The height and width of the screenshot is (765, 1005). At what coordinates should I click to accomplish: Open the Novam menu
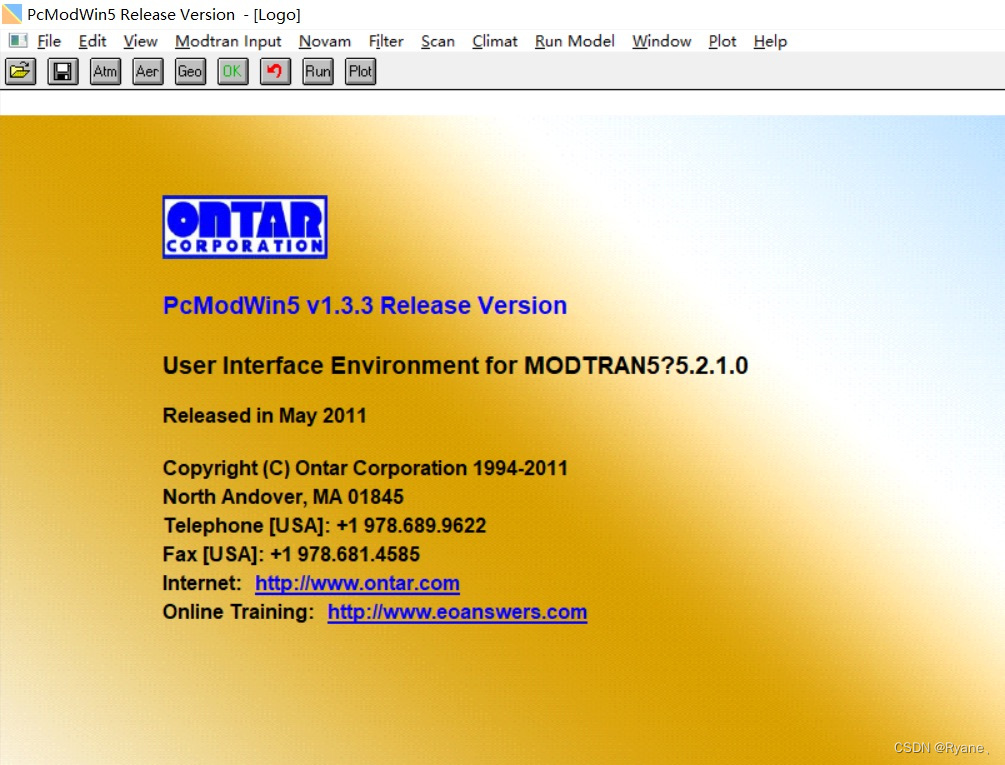pos(325,42)
